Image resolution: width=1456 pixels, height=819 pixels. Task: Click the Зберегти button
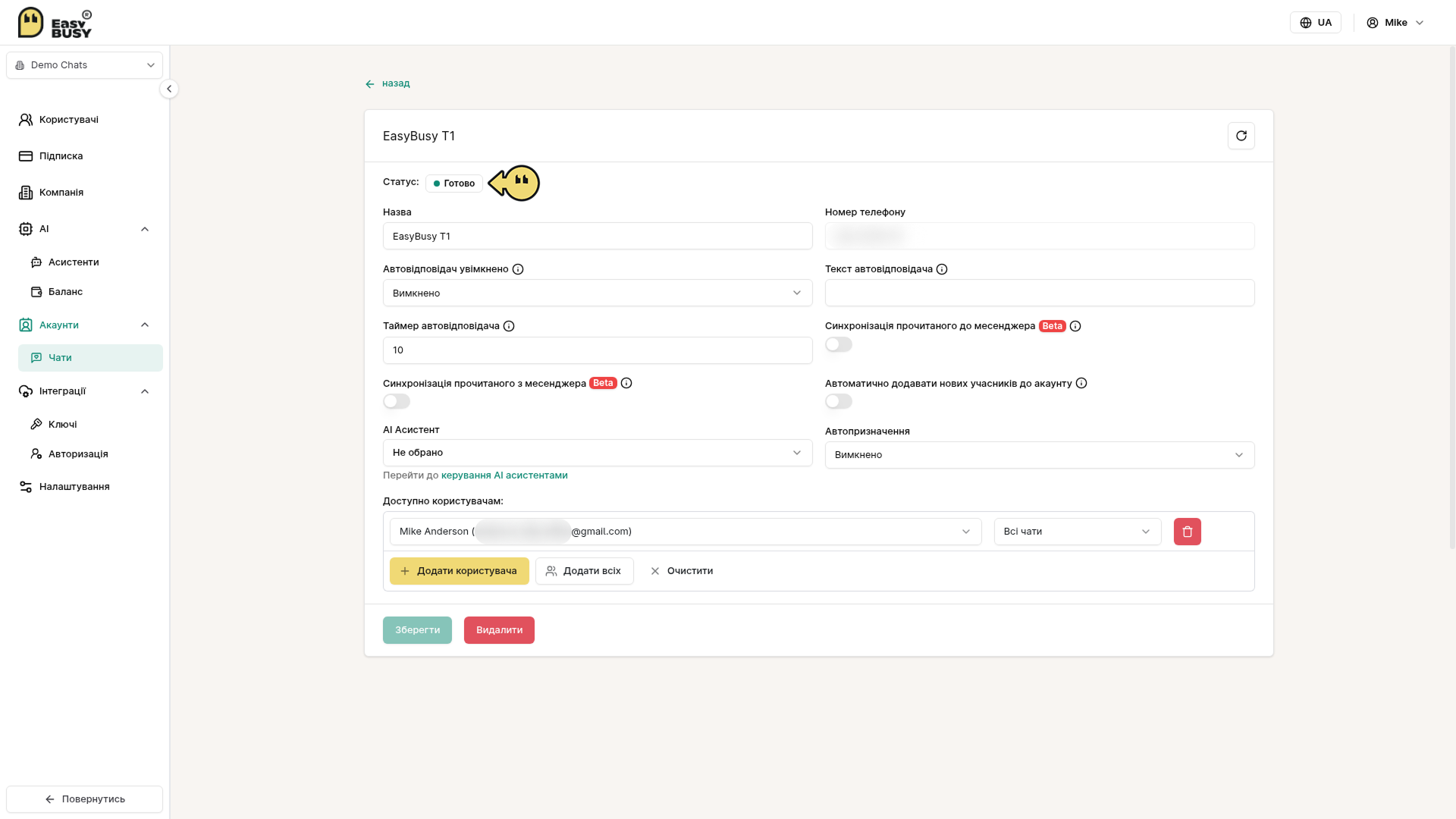[417, 630]
